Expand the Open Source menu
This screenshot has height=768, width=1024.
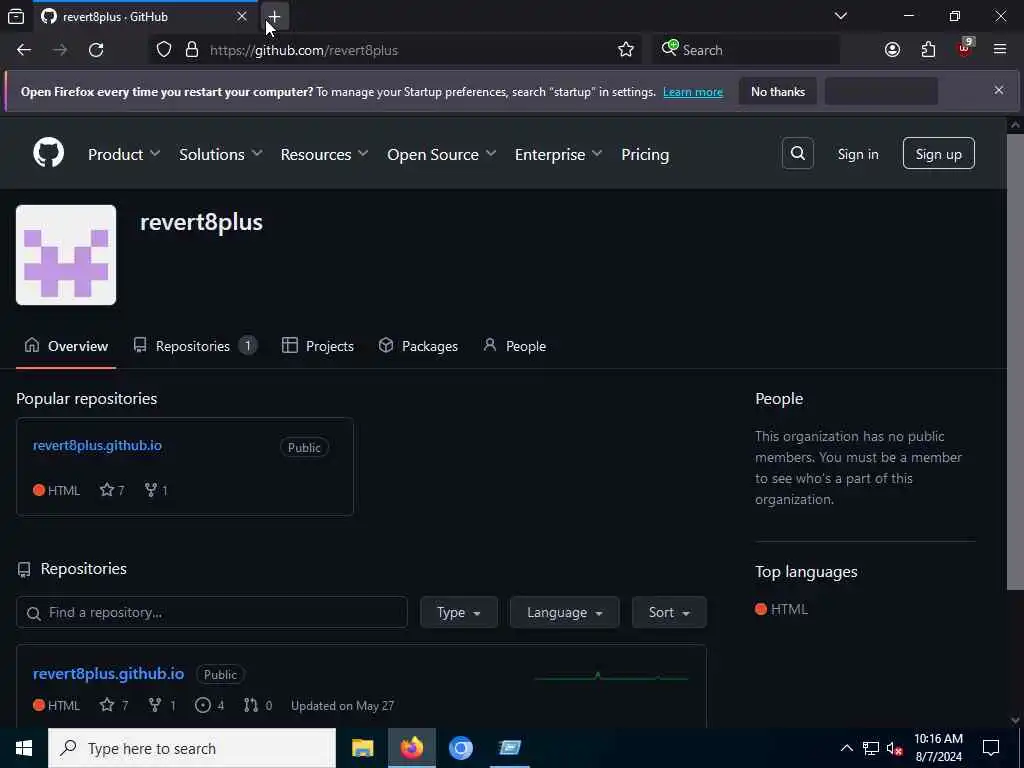coord(441,154)
